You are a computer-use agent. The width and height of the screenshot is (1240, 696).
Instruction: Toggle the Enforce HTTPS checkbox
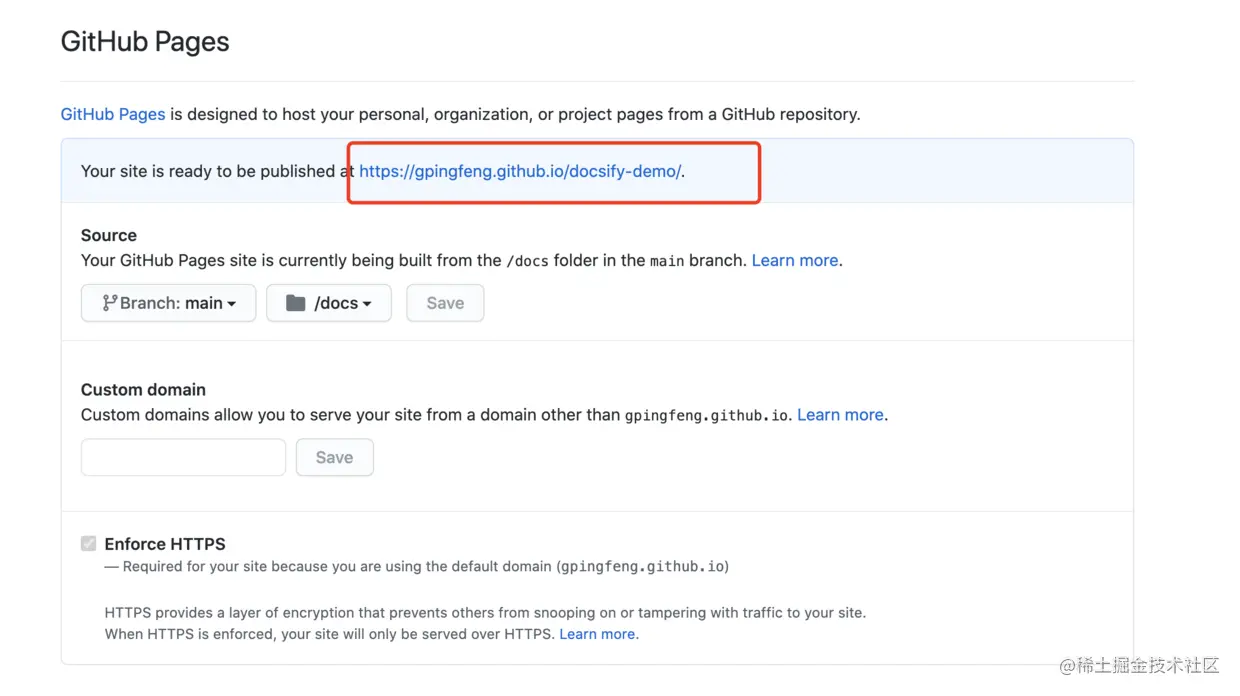coord(89,544)
